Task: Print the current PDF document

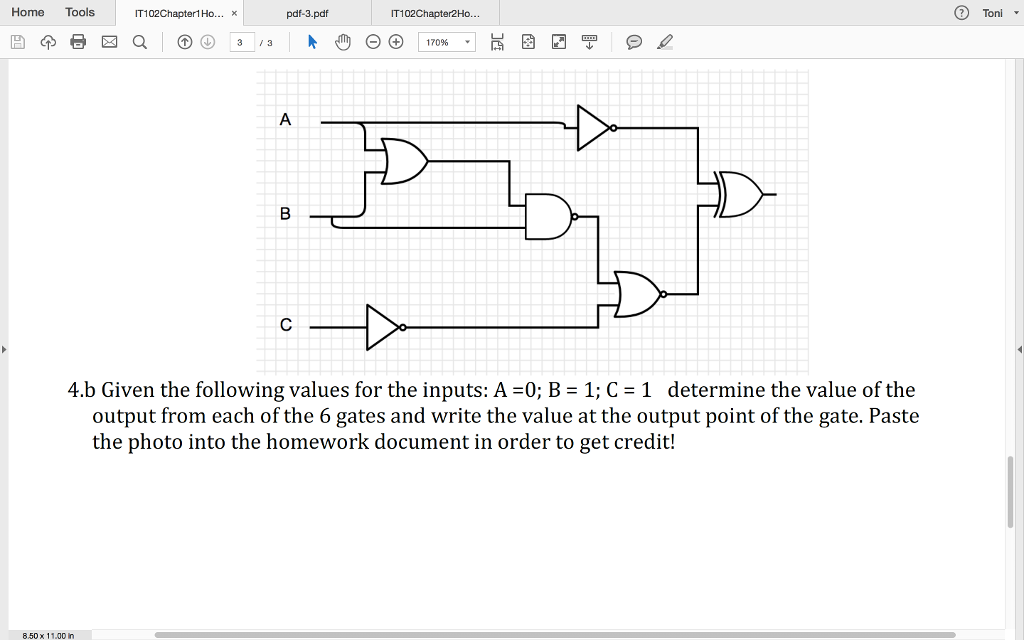Action: click(78, 41)
